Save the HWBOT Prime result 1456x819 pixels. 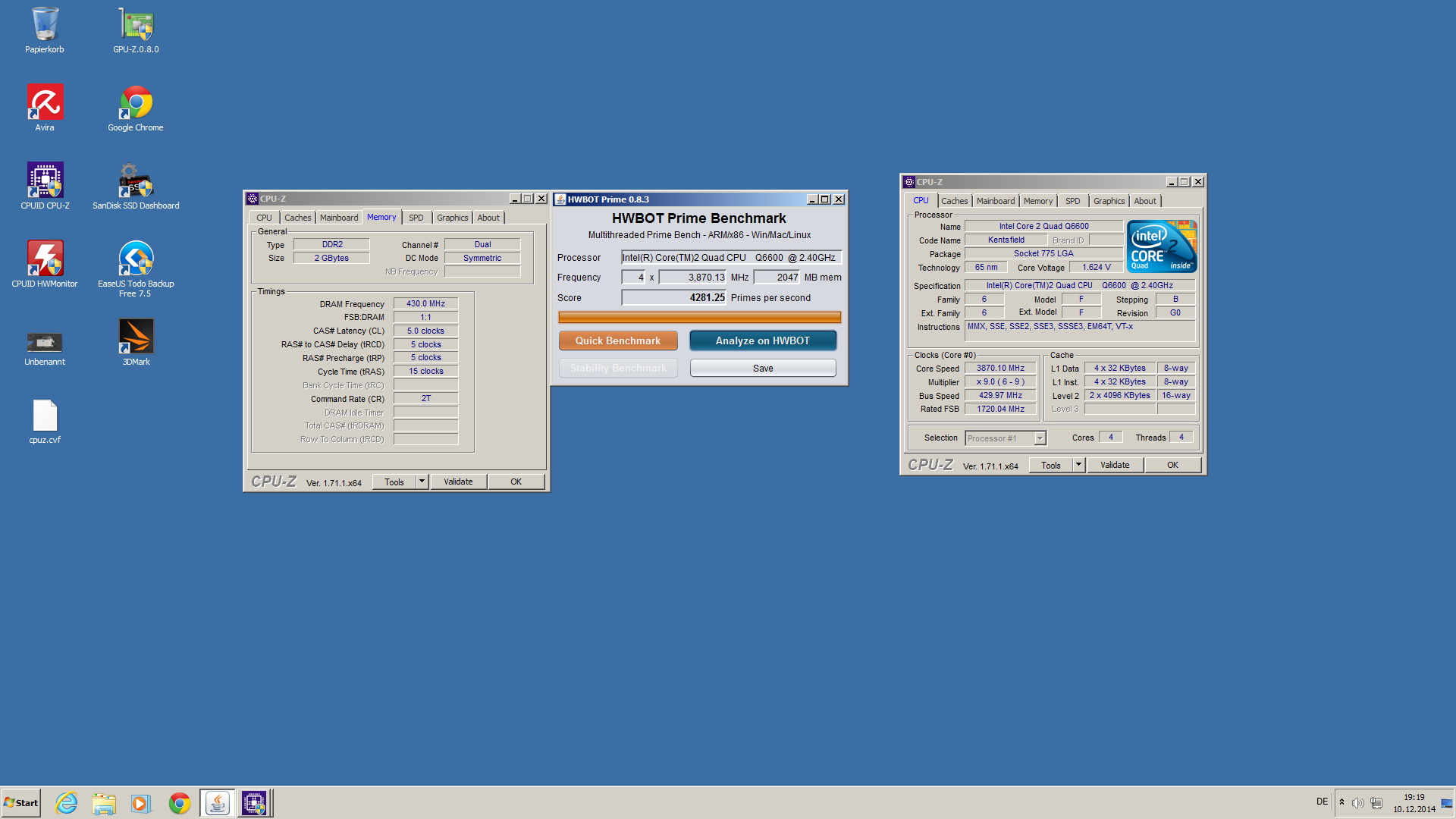763,369
